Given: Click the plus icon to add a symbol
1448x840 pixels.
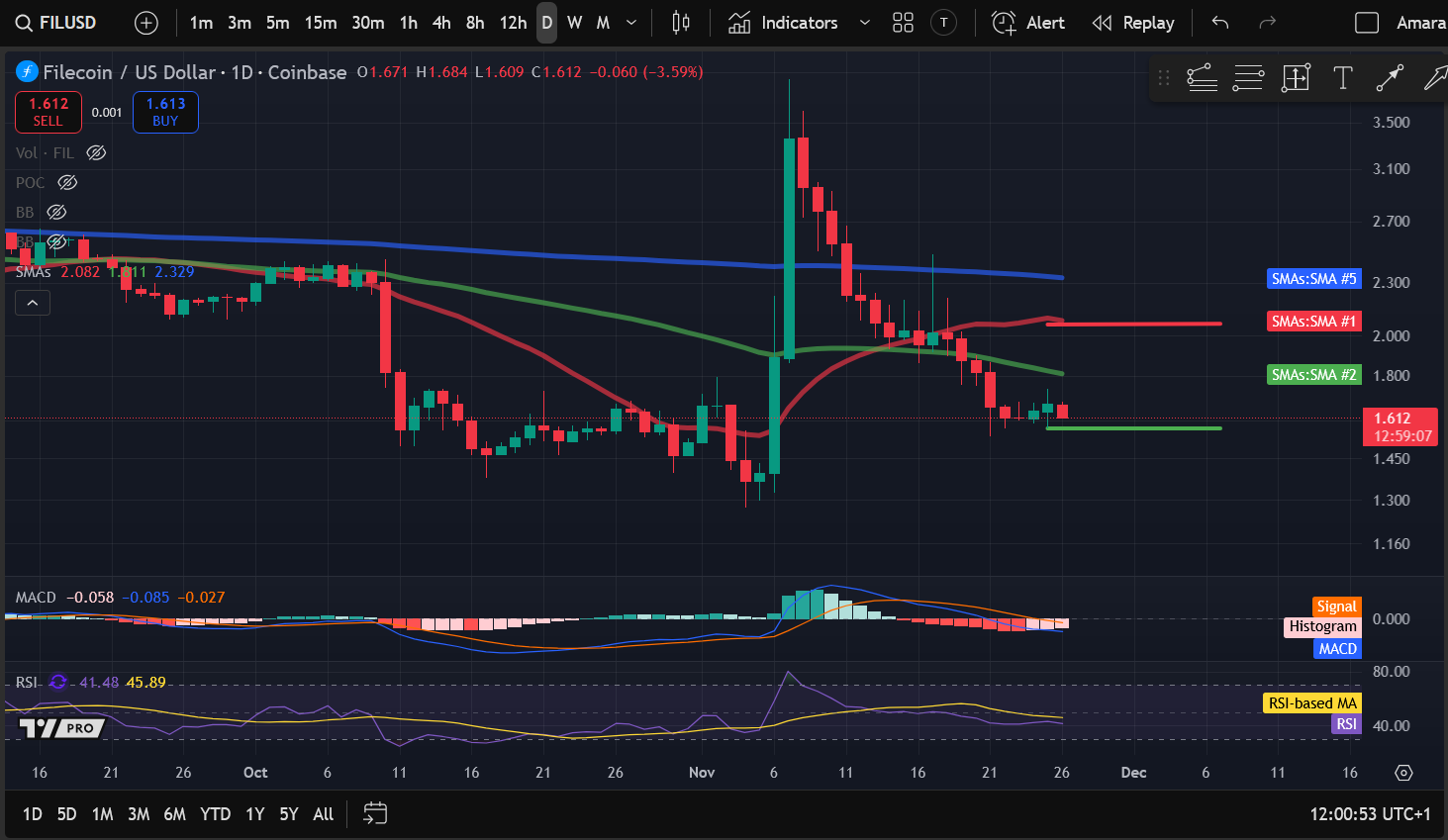Looking at the screenshot, I should pyautogui.click(x=145, y=22).
